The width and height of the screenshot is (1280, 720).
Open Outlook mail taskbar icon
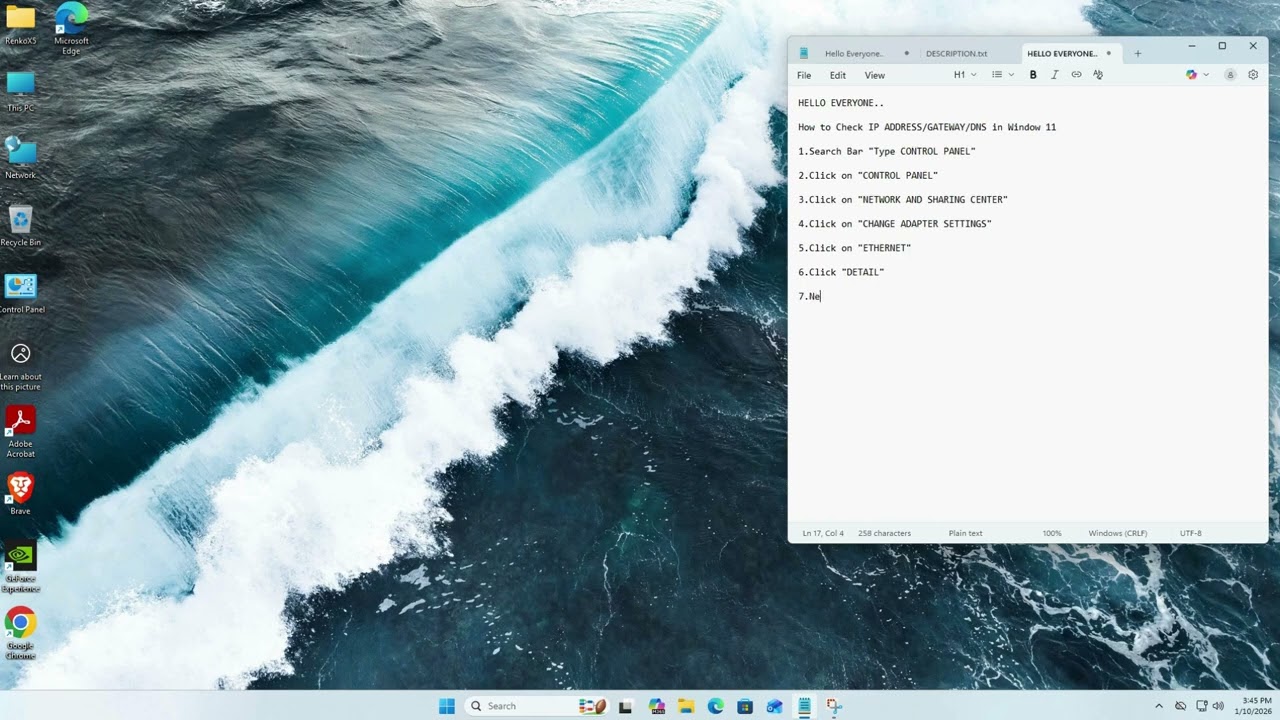click(x=775, y=706)
